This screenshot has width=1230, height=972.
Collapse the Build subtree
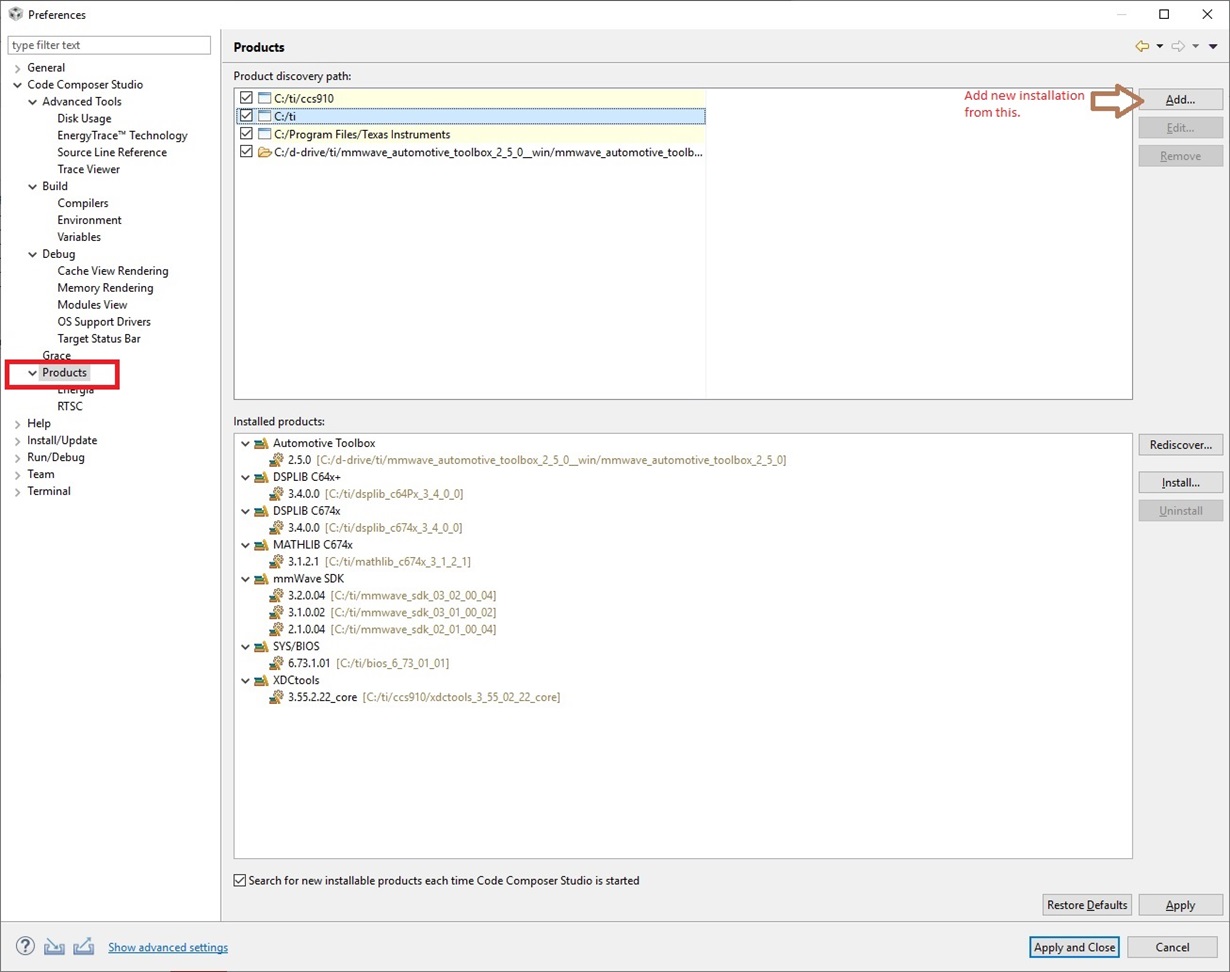pyautogui.click(x=32, y=187)
